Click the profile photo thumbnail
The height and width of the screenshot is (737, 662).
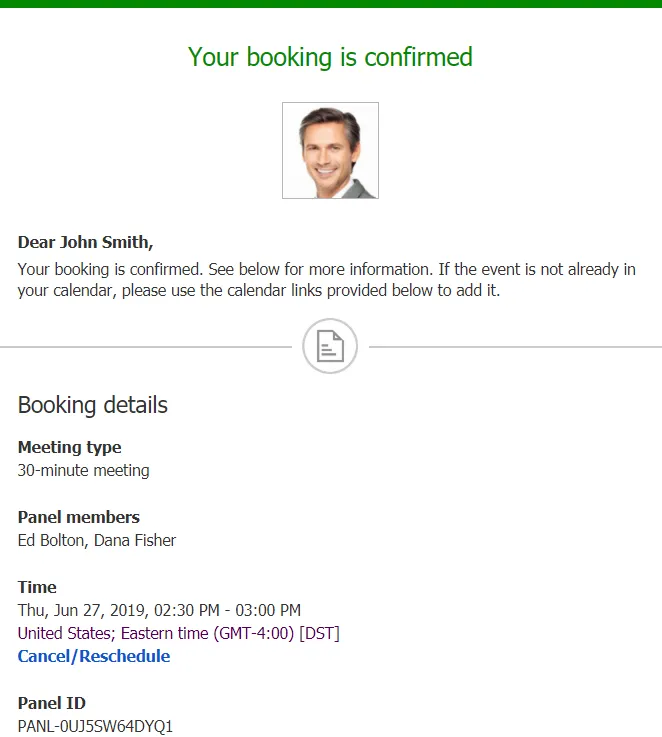coord(330,150)
